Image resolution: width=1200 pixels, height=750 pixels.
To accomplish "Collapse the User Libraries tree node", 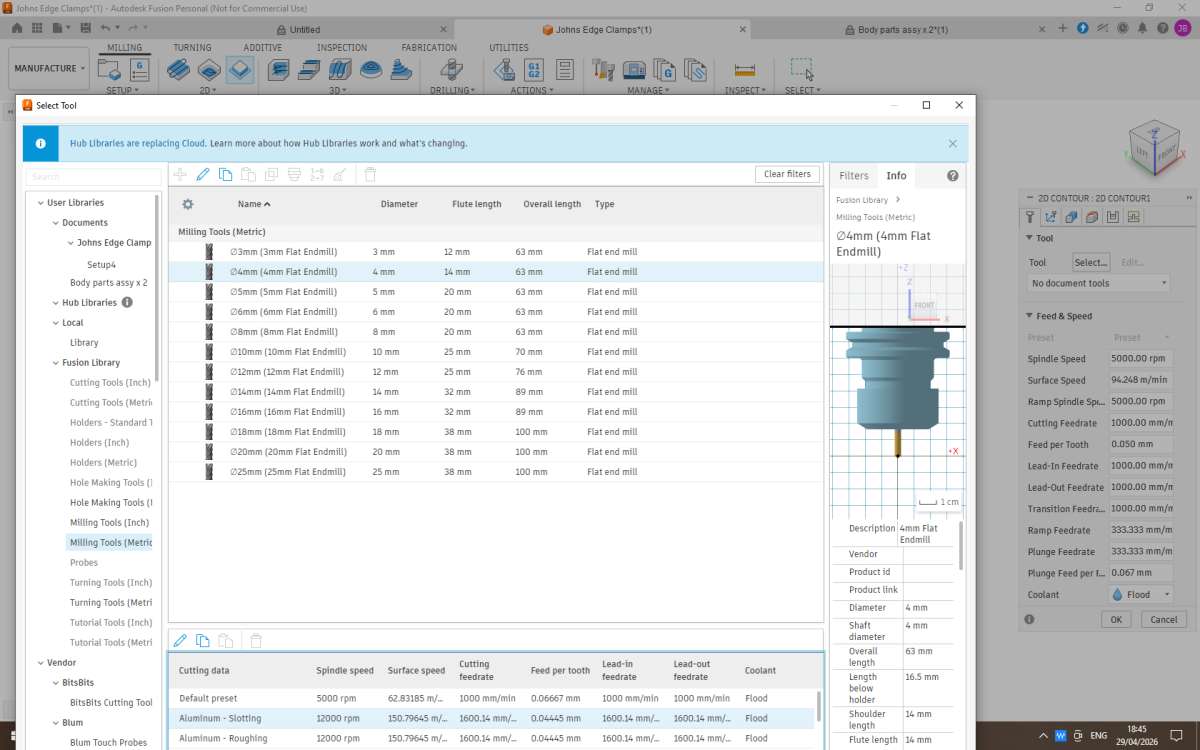I will click(x=39, y=203).
